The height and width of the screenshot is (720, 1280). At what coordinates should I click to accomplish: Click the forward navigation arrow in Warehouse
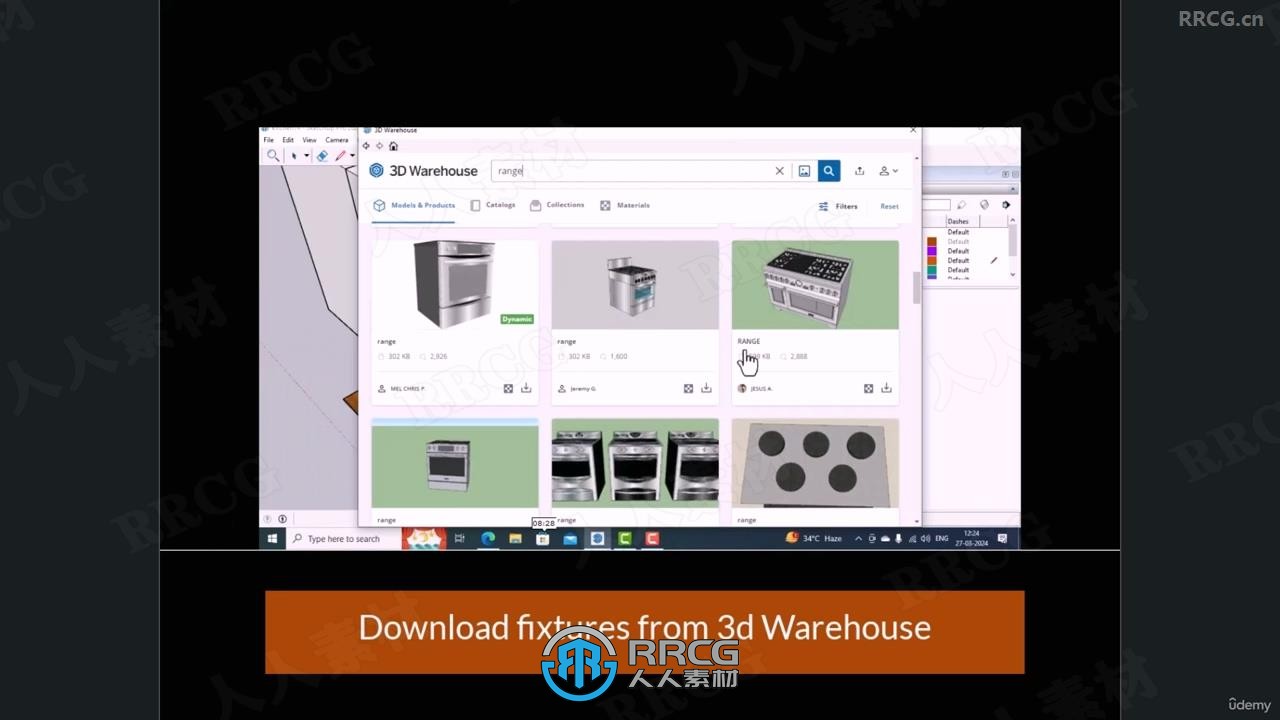pyautogui.click(x=379, y=146)
